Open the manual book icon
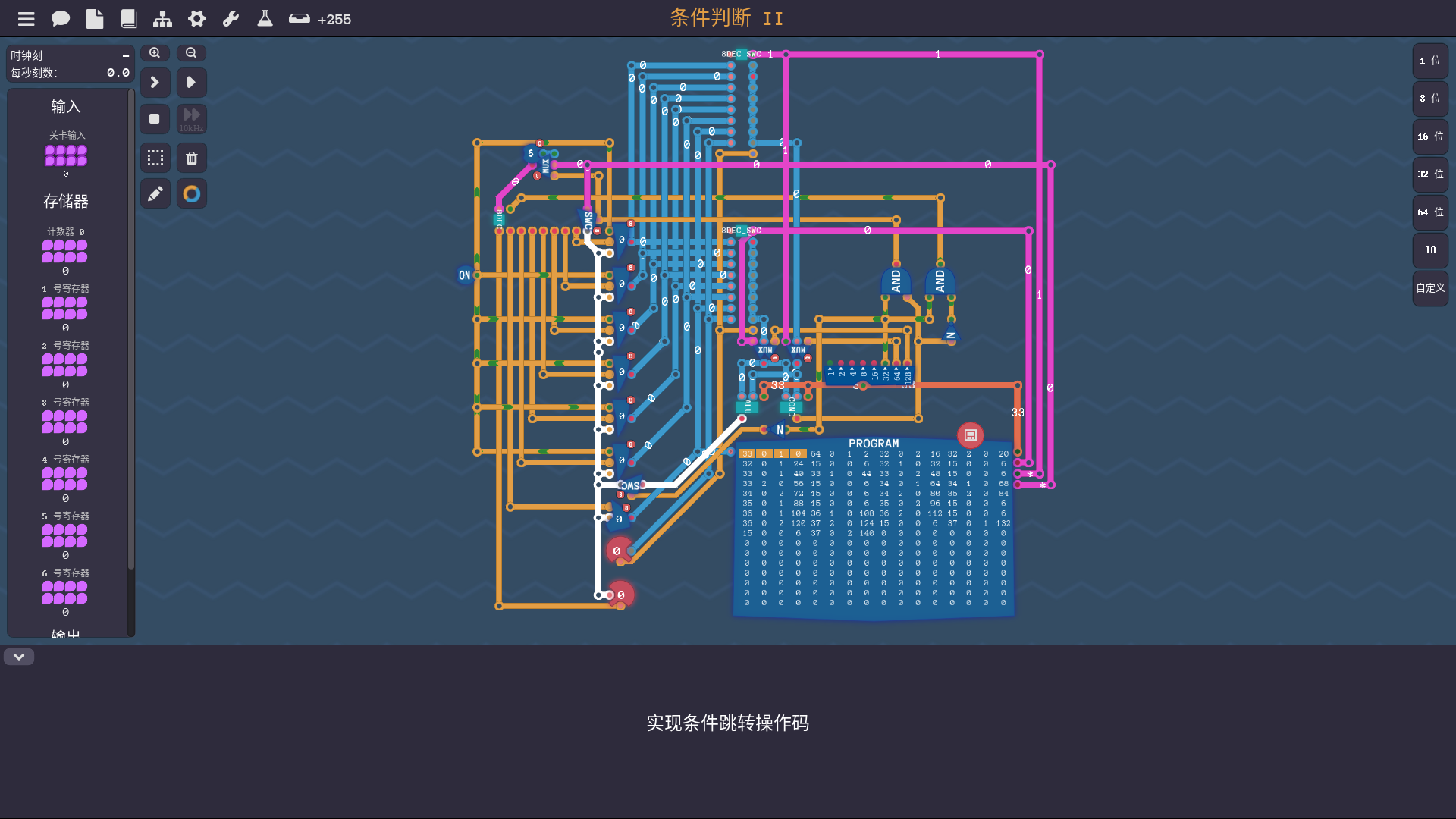 click(x=129, y=19)
